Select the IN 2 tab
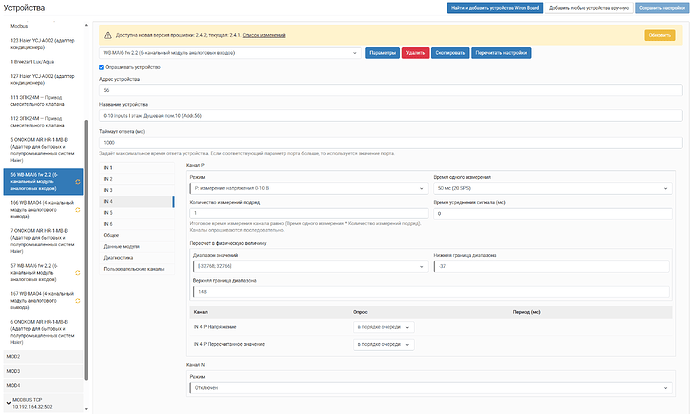 [x=137, y=179]
